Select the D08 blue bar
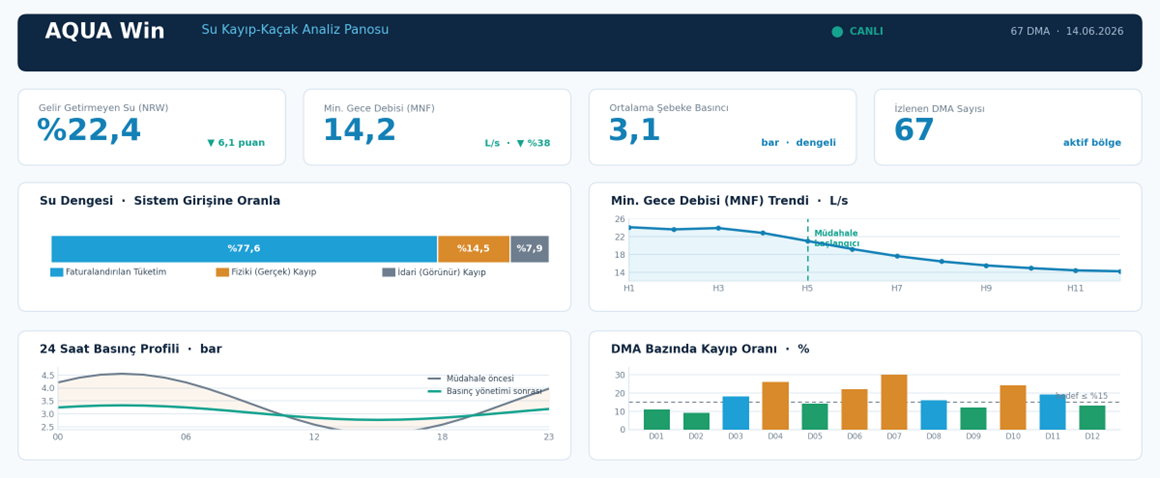Image resolution: width=1160 pixels, height=478 pixels. pyautogui.click(x=934, y=415)
